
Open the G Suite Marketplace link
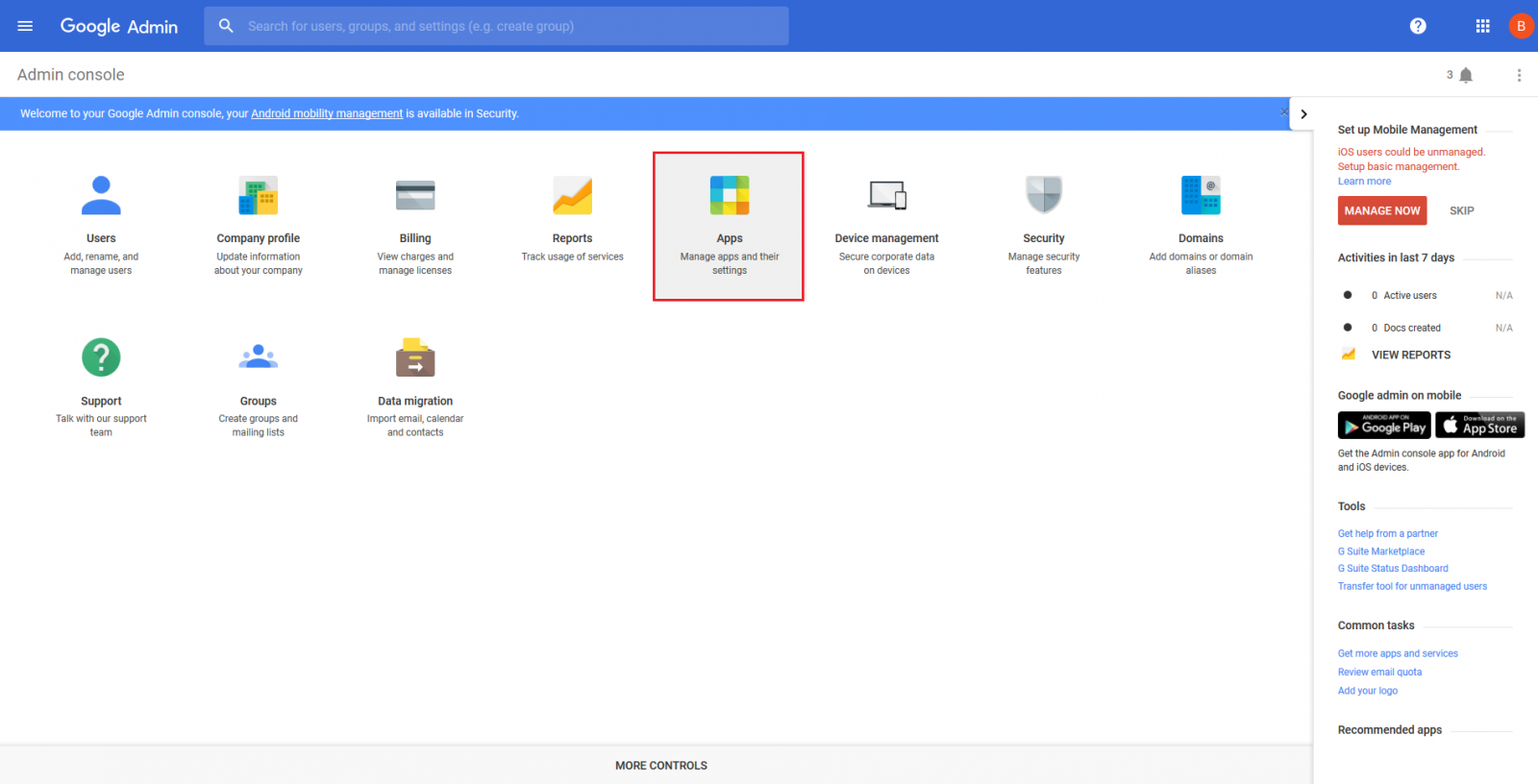point(1381,551)
